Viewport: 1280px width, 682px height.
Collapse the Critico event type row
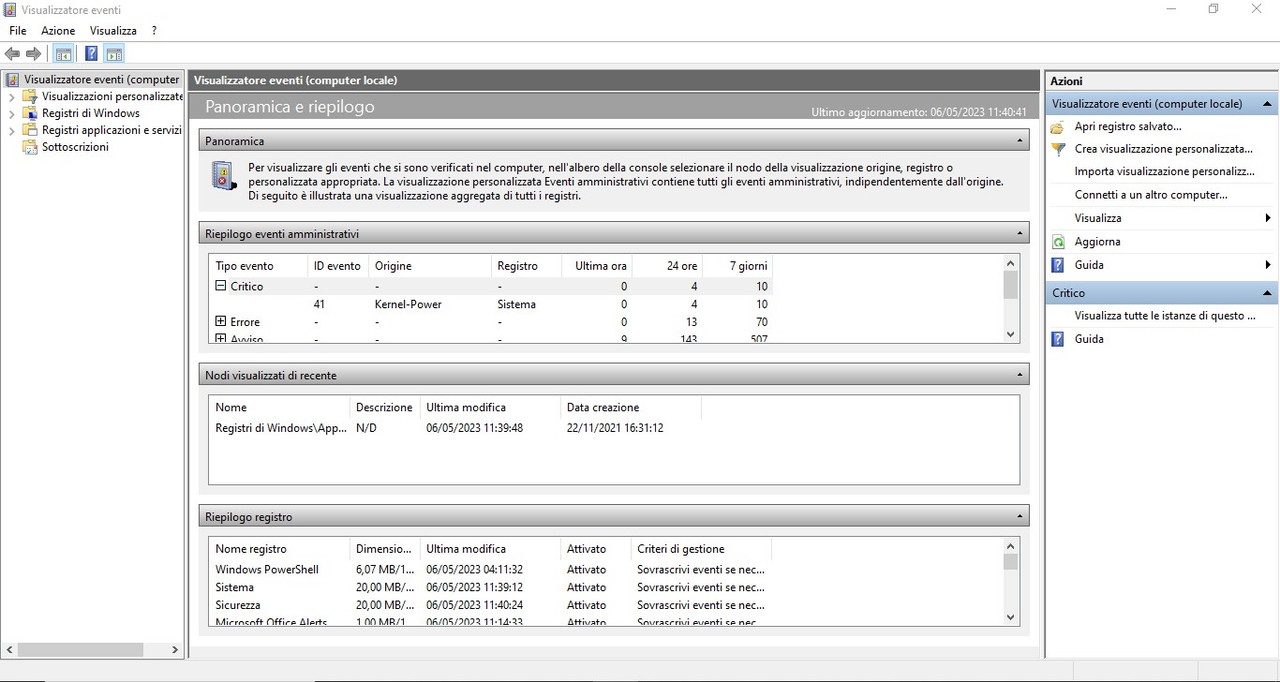[221, 286]
